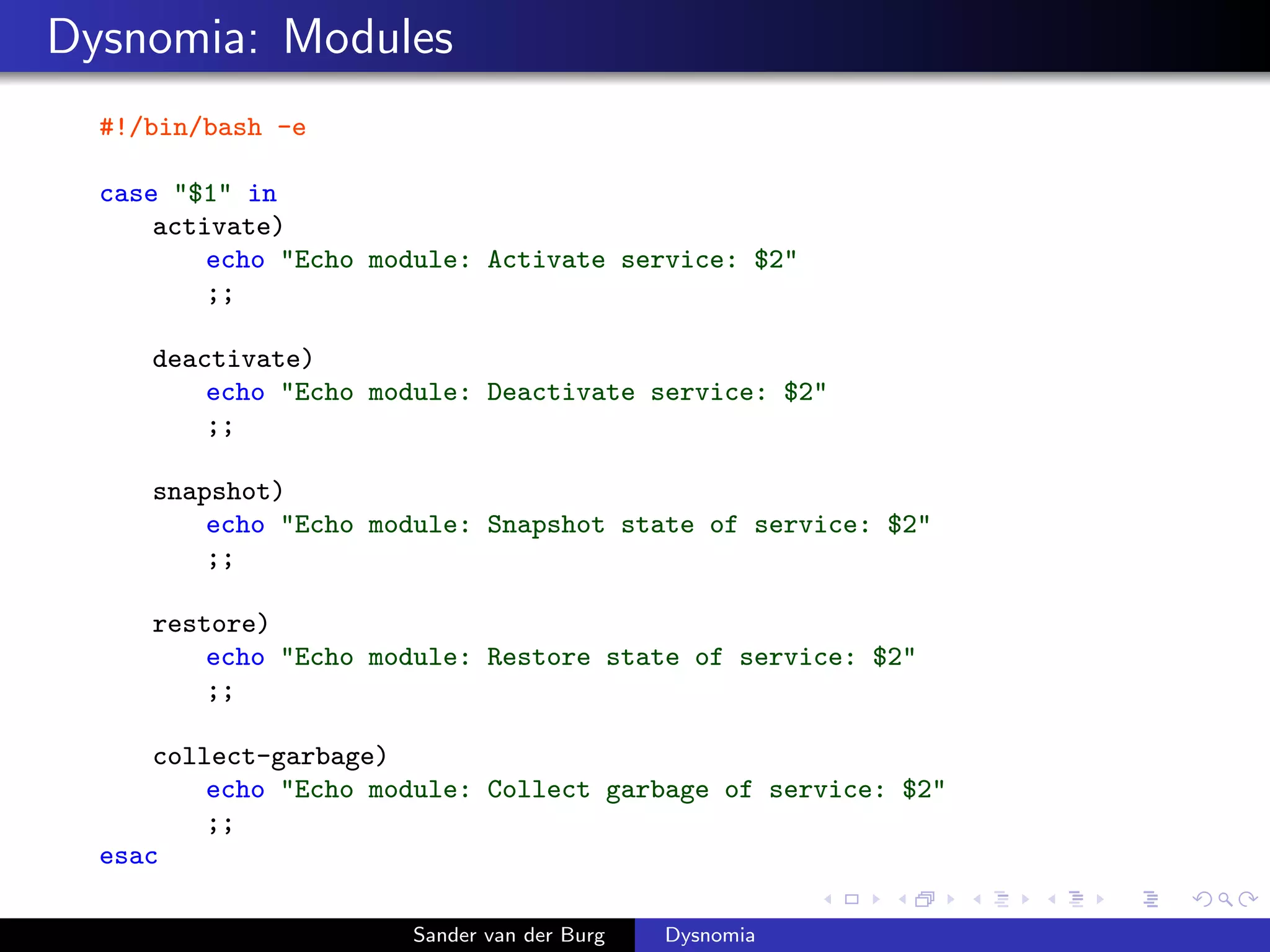1270x952 pixels.
Task: Click the 'activate)' case label
Action: pos(218,226)
